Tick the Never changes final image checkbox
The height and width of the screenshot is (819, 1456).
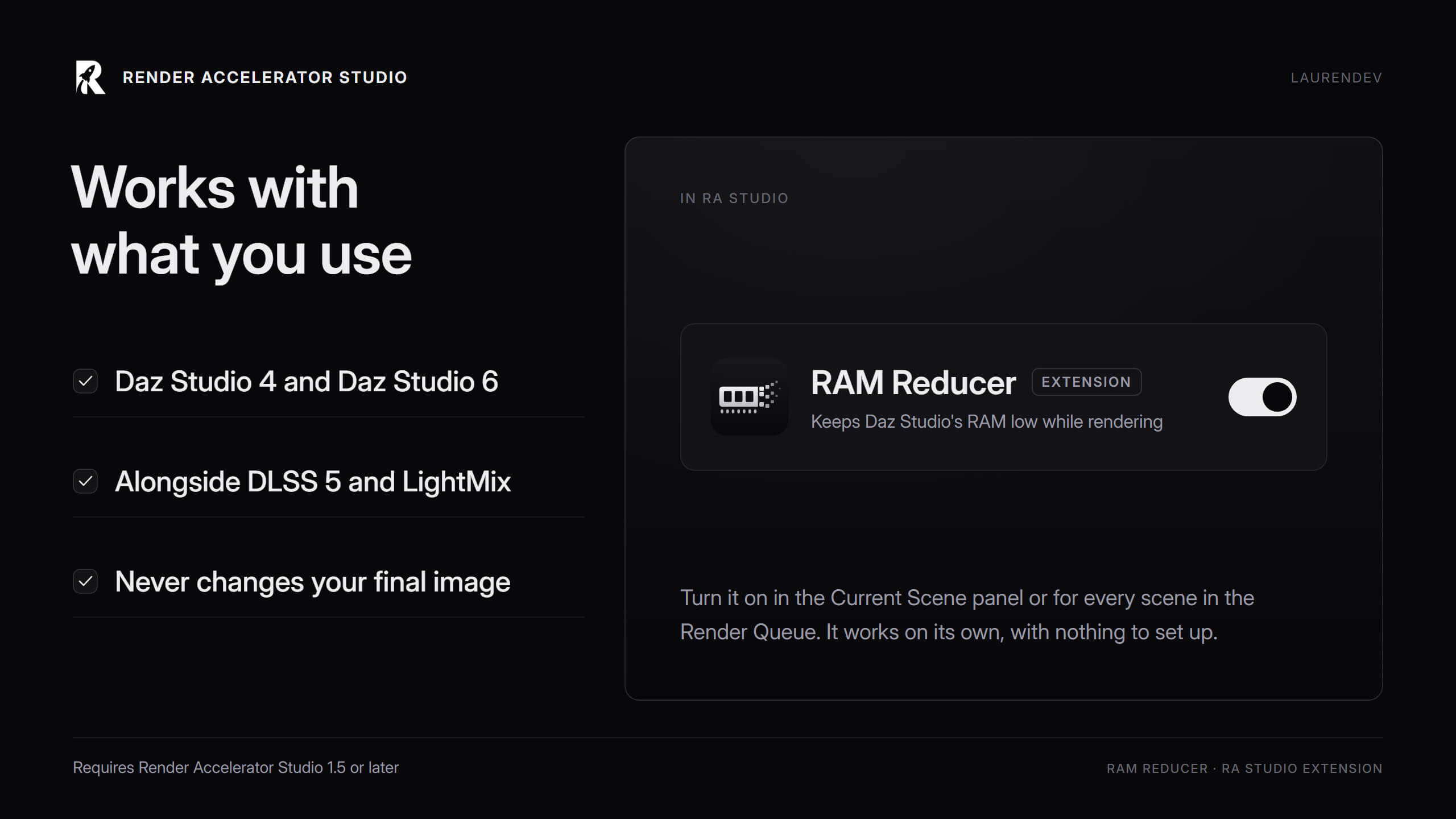coord(85,581)
